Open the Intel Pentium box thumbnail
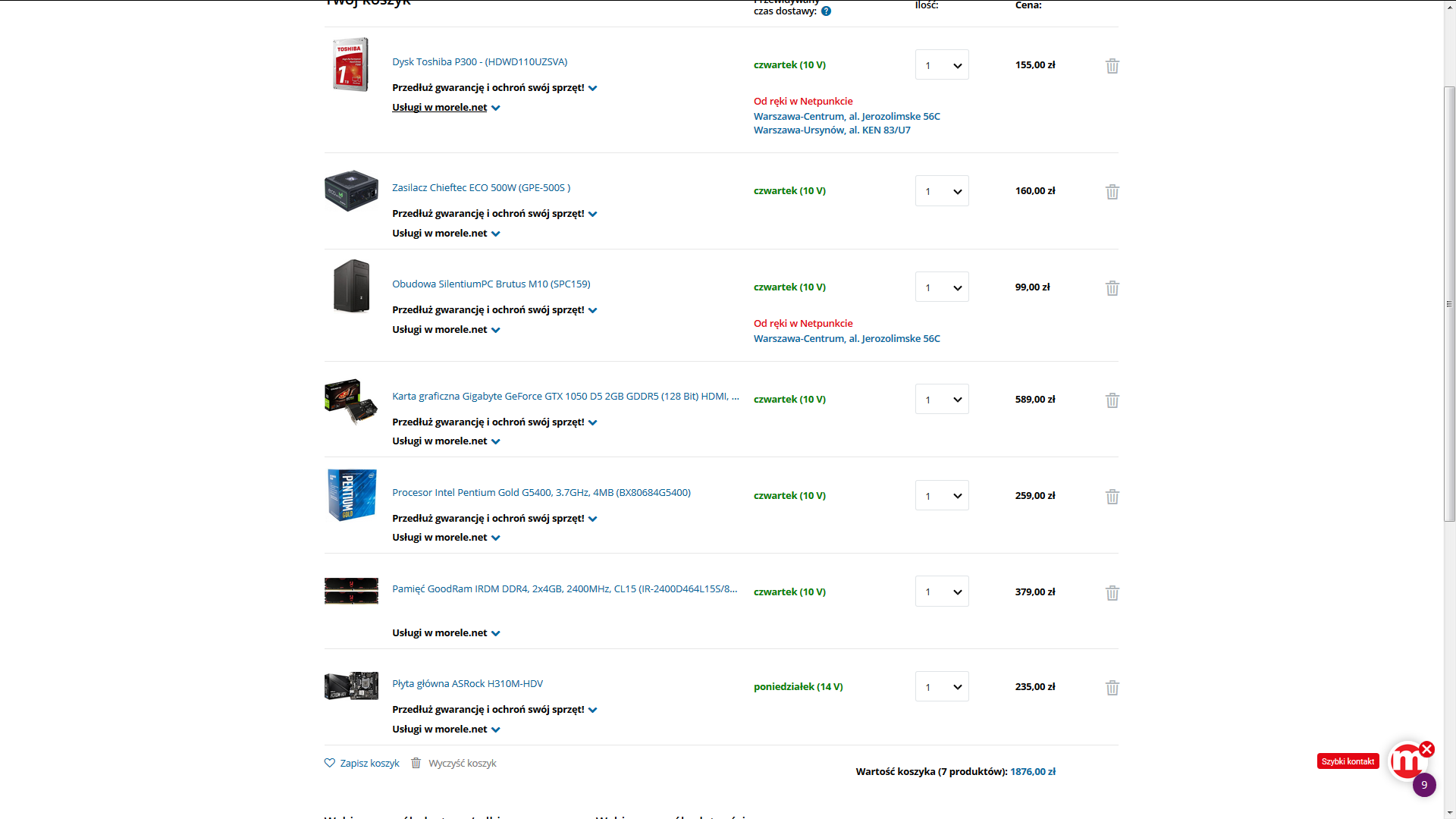The height and width of the screenshot is (819, 1456). pyautogui.click(x=351, y=494)
